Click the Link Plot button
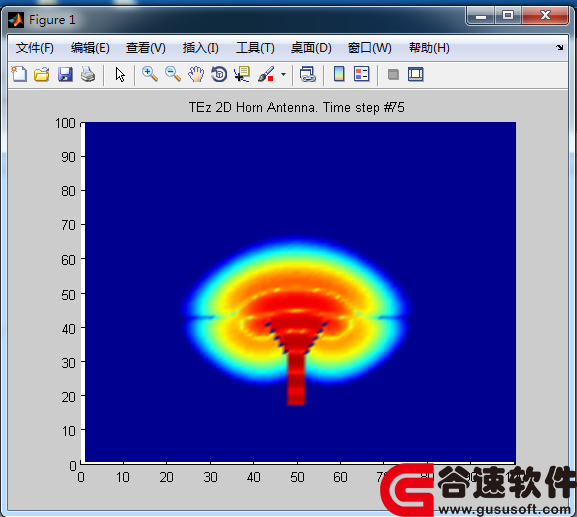 click(x=308, y=74)
